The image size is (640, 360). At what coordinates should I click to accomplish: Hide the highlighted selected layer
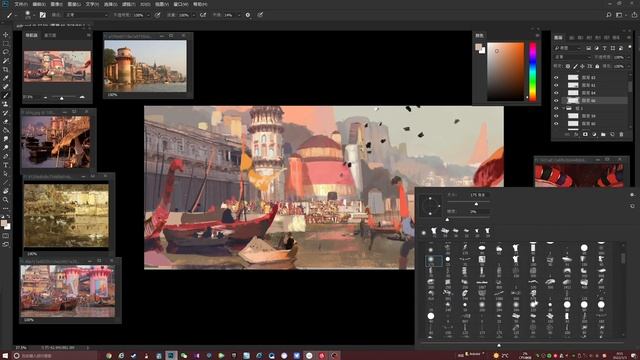click(x=556, y=100)
